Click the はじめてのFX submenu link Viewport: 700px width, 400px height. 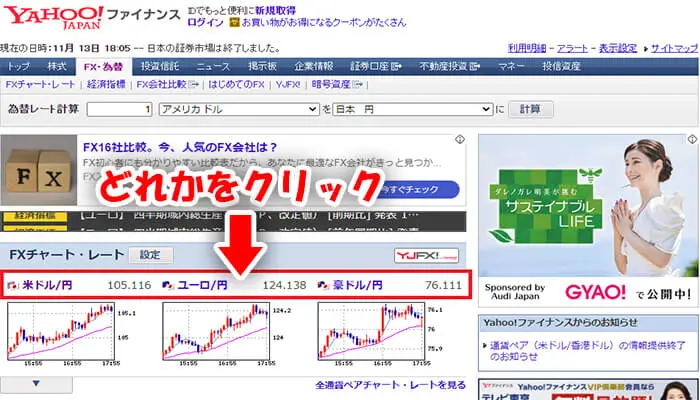click(x=237, y=84)
